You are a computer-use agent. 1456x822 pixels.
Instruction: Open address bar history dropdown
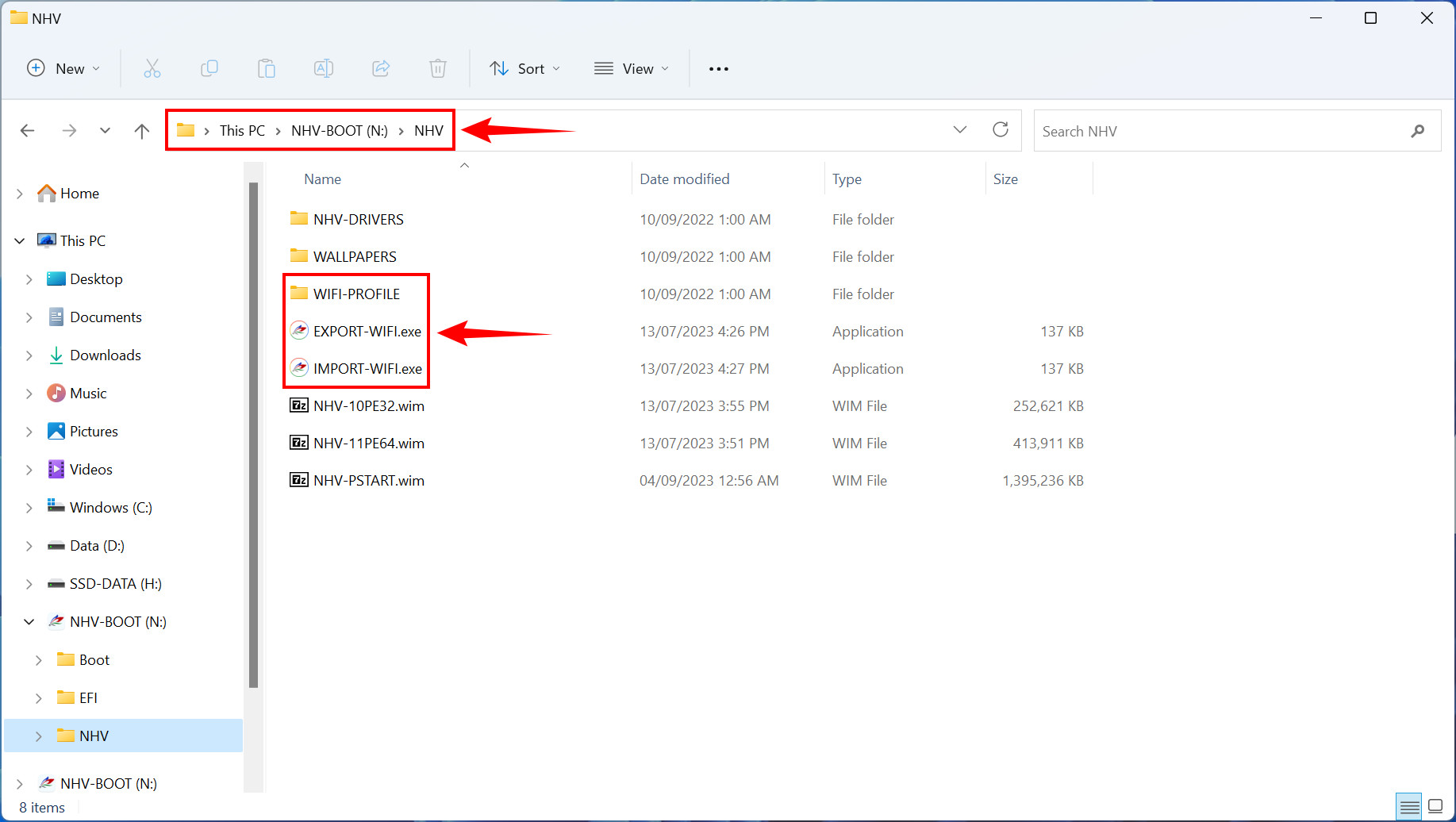[960, 130]
